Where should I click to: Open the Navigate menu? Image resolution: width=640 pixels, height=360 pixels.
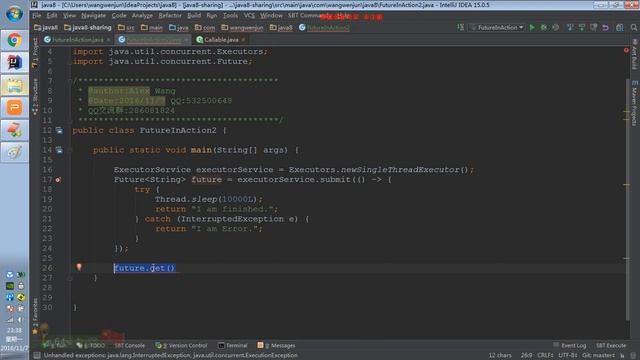point(93,16)
